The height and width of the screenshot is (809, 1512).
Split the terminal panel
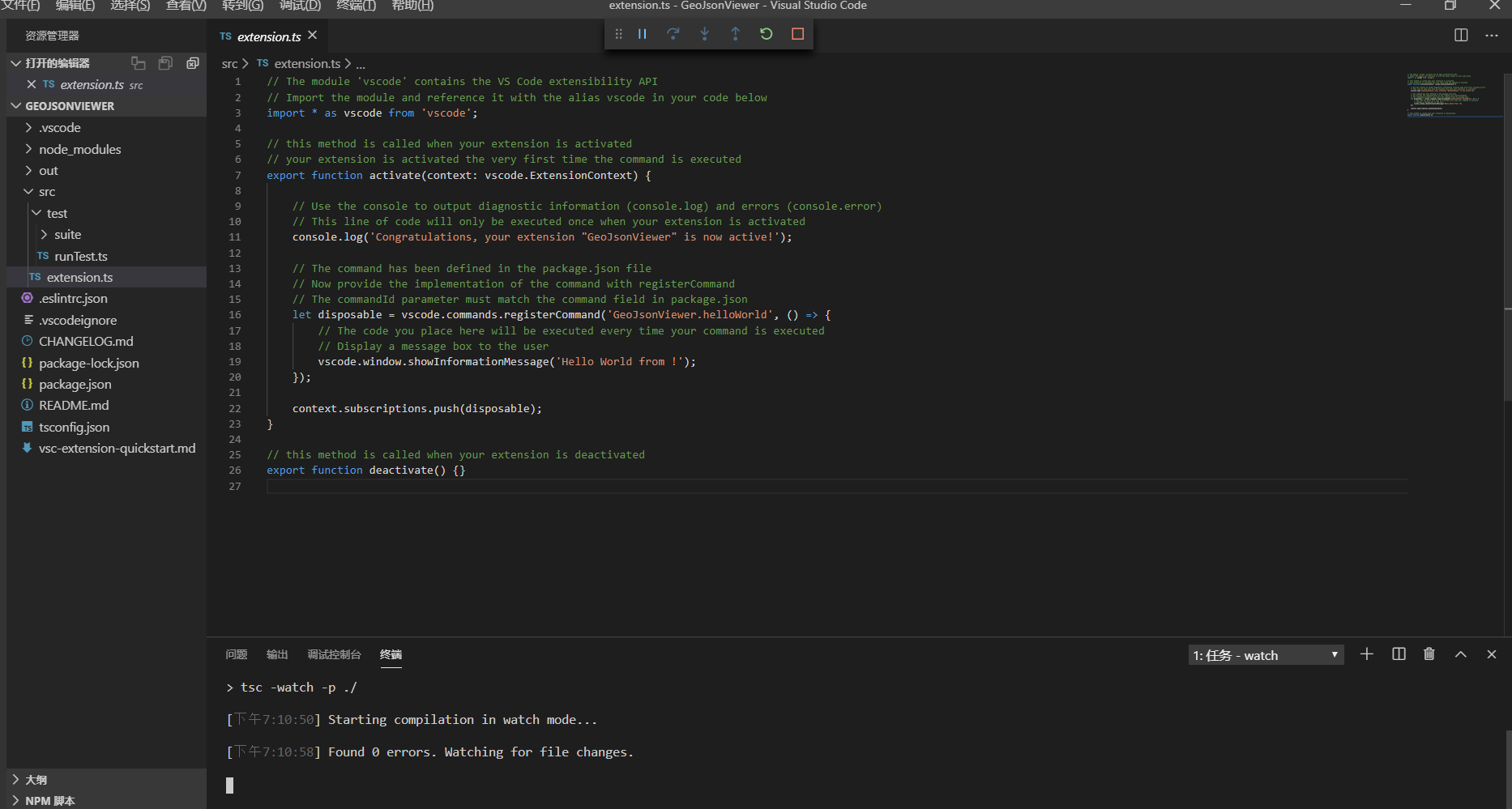coord(1398,654)
